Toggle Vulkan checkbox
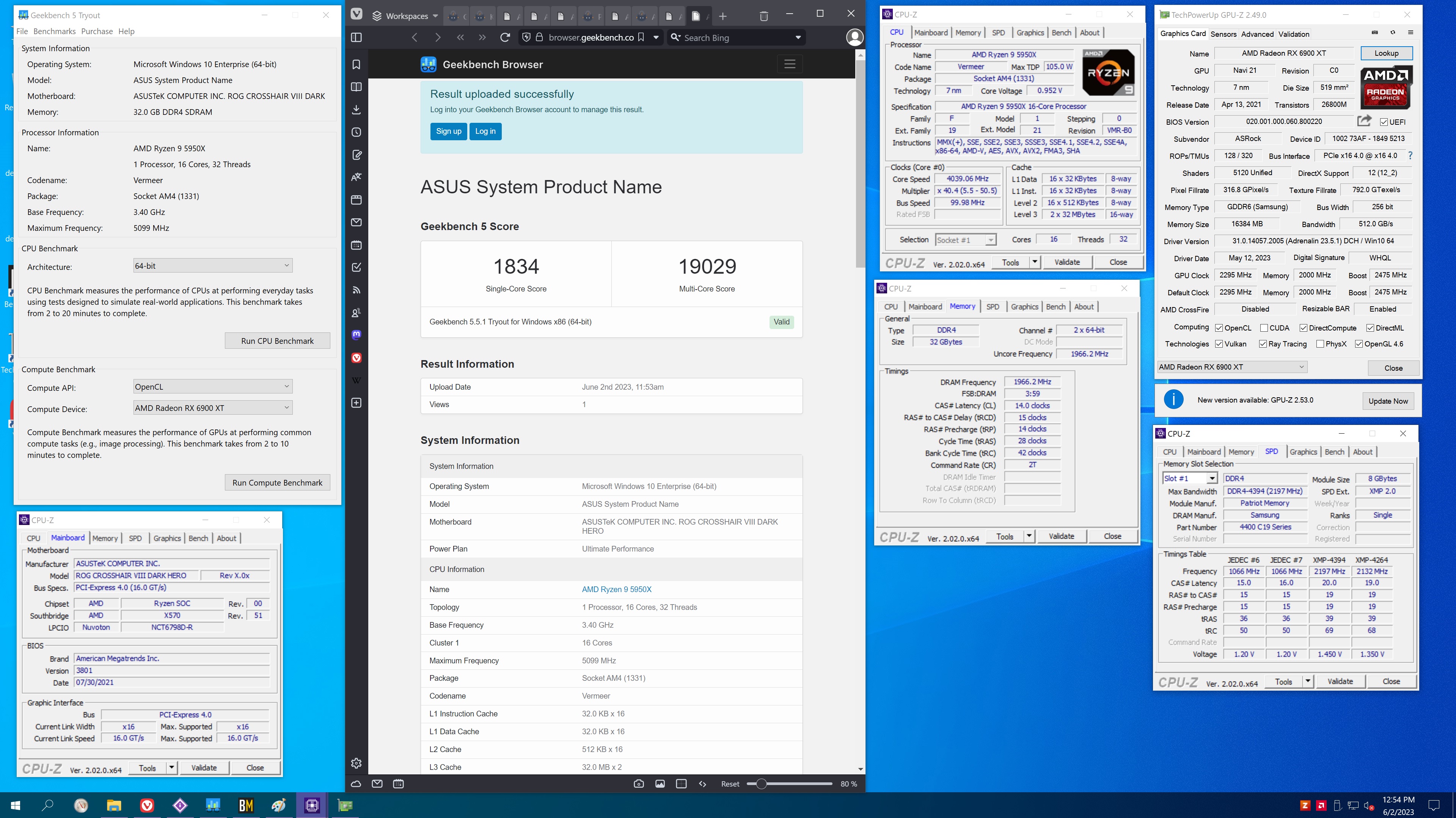This screenshot has height=818, width=1456. [x=1219, y=344]
